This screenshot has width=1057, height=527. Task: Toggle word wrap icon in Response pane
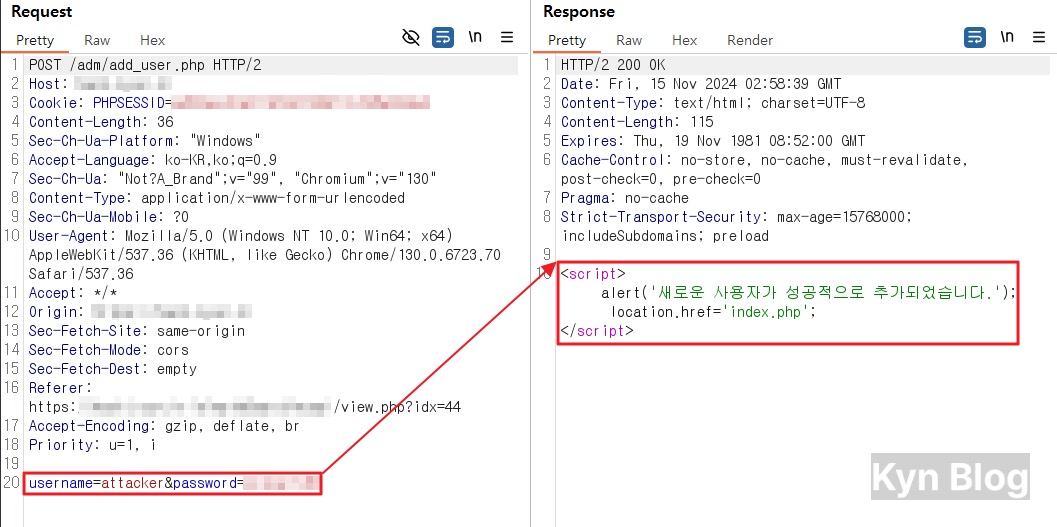975,38
